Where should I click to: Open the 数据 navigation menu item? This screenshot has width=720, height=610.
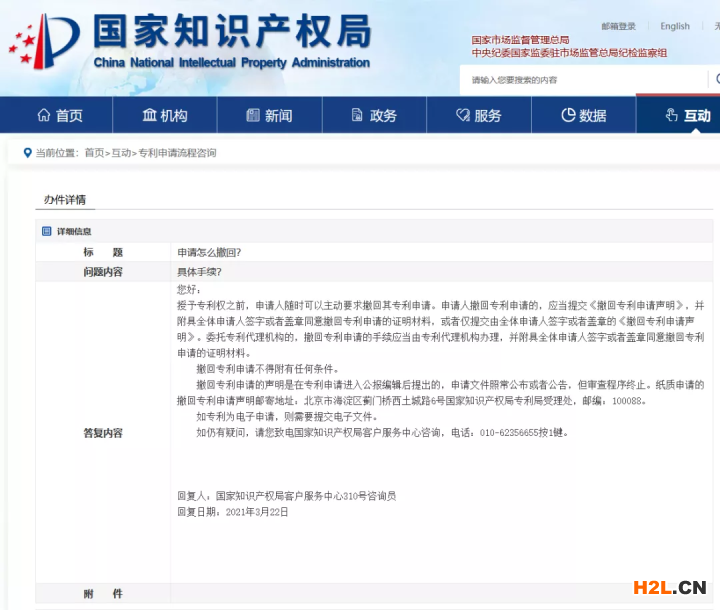tap(584, 115)
